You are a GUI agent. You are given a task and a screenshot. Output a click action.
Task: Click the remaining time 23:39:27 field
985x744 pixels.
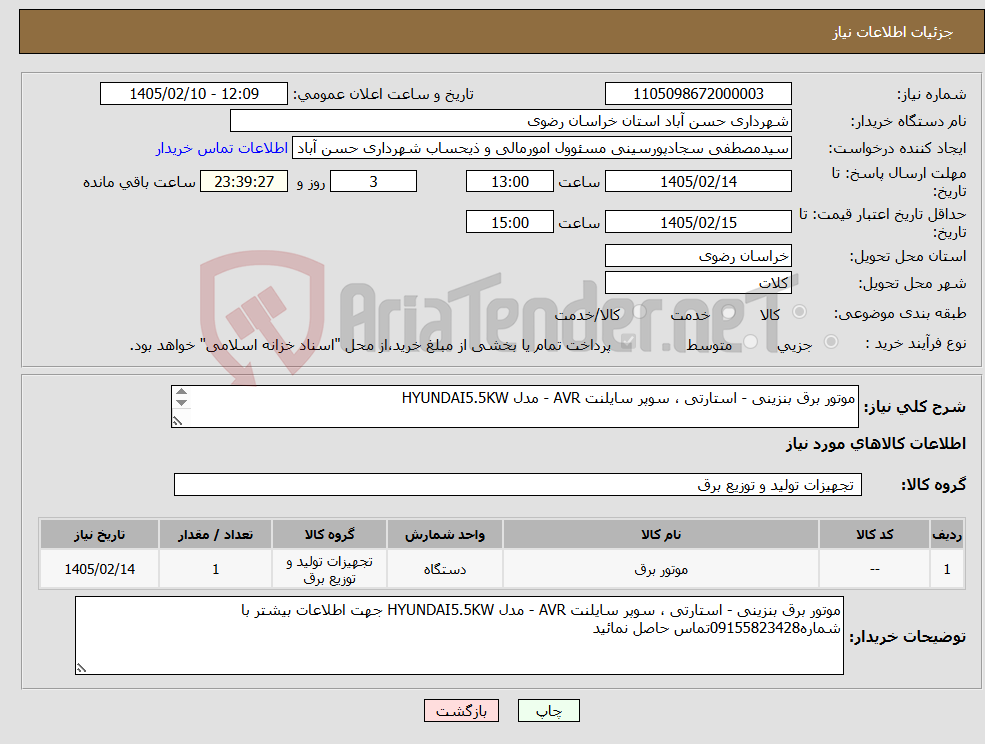244,182
